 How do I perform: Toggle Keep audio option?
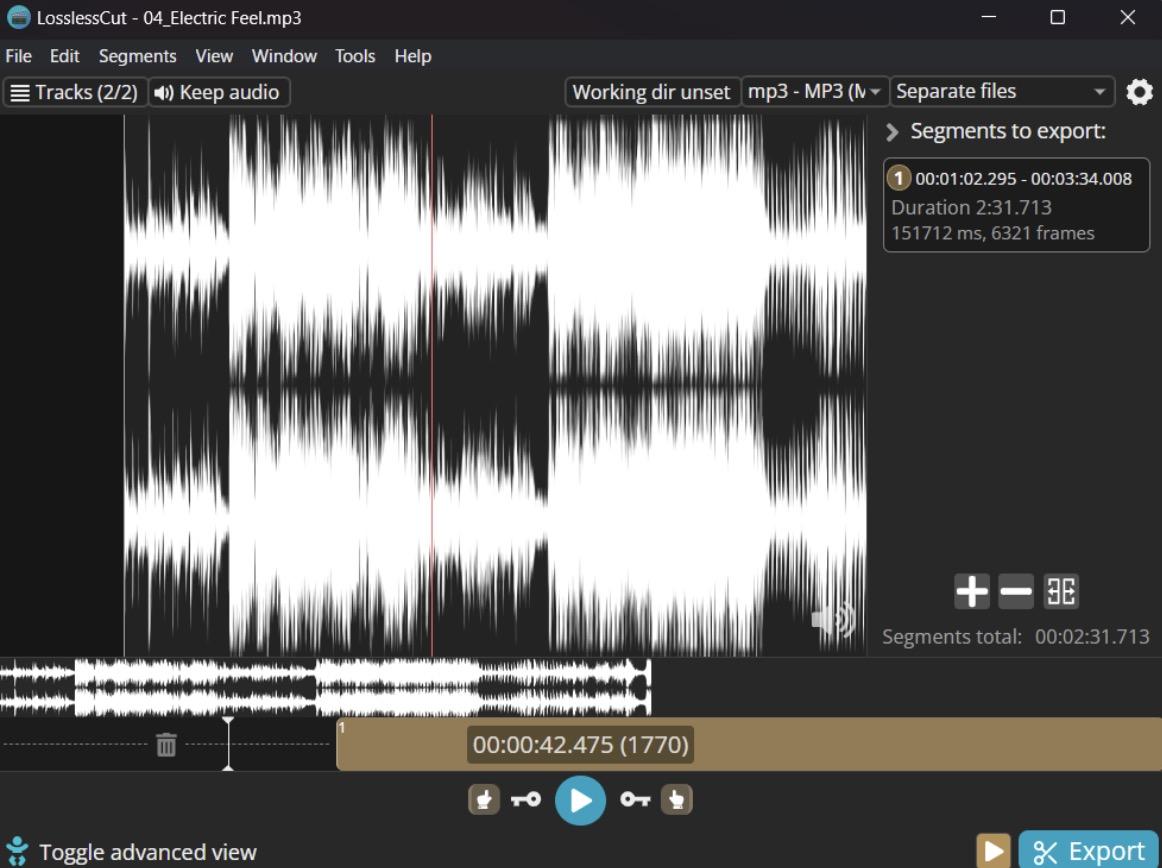(219, 93)
